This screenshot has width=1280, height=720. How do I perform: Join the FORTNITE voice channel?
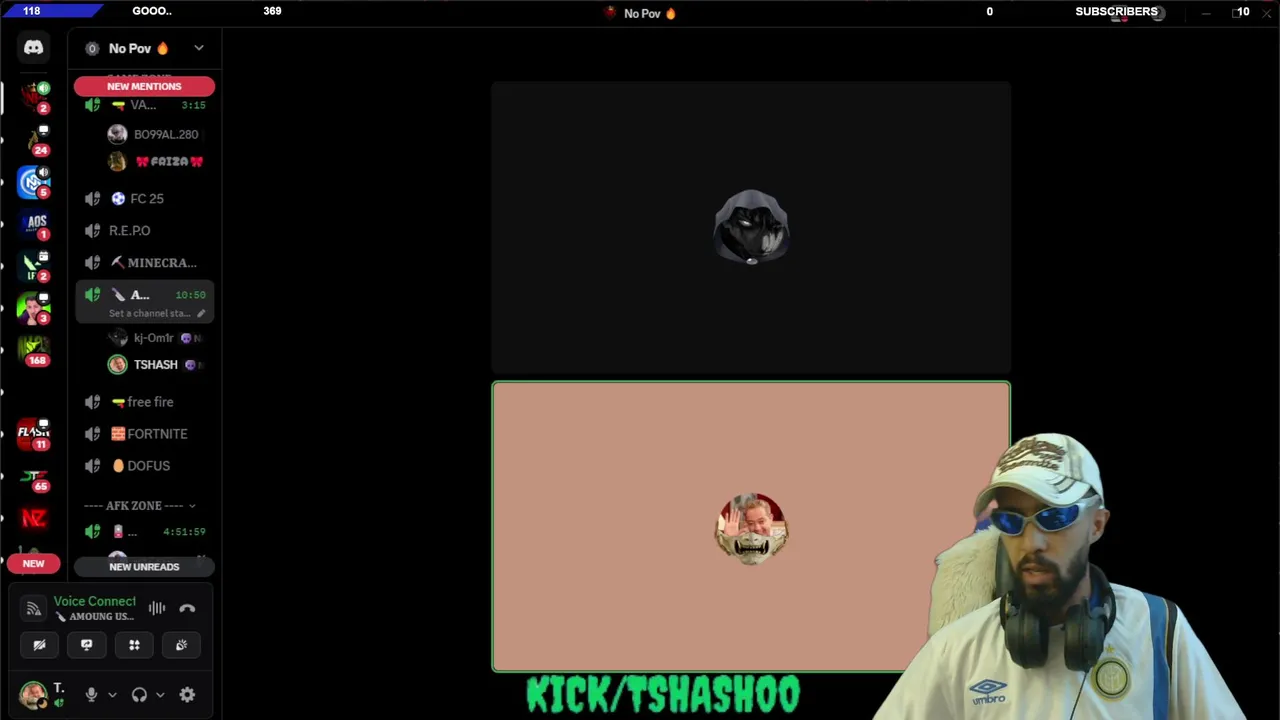(144, 434)
